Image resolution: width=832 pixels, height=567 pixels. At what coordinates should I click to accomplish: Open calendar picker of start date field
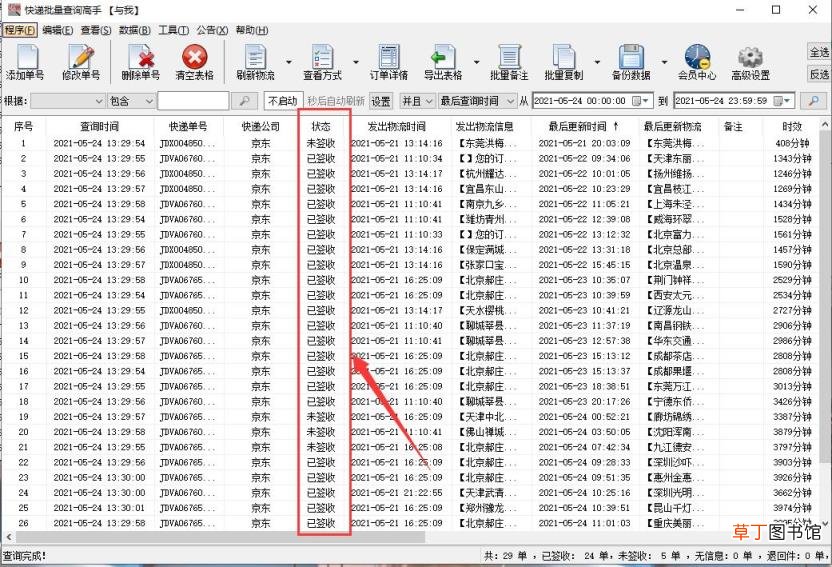click(x=640, y=101)
